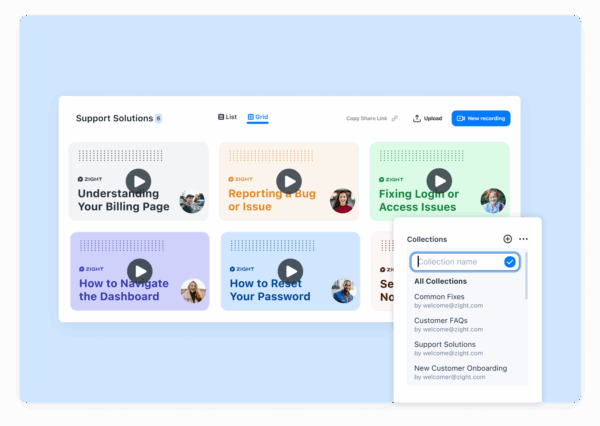The image size is (600, 426).
Task: Play the How to Reset Your Password video
Action: (x=289, y=270)
